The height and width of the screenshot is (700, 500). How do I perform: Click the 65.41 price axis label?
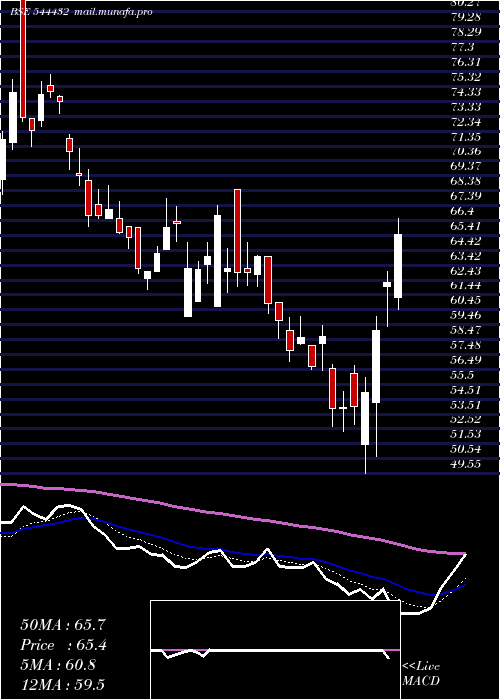466,225
